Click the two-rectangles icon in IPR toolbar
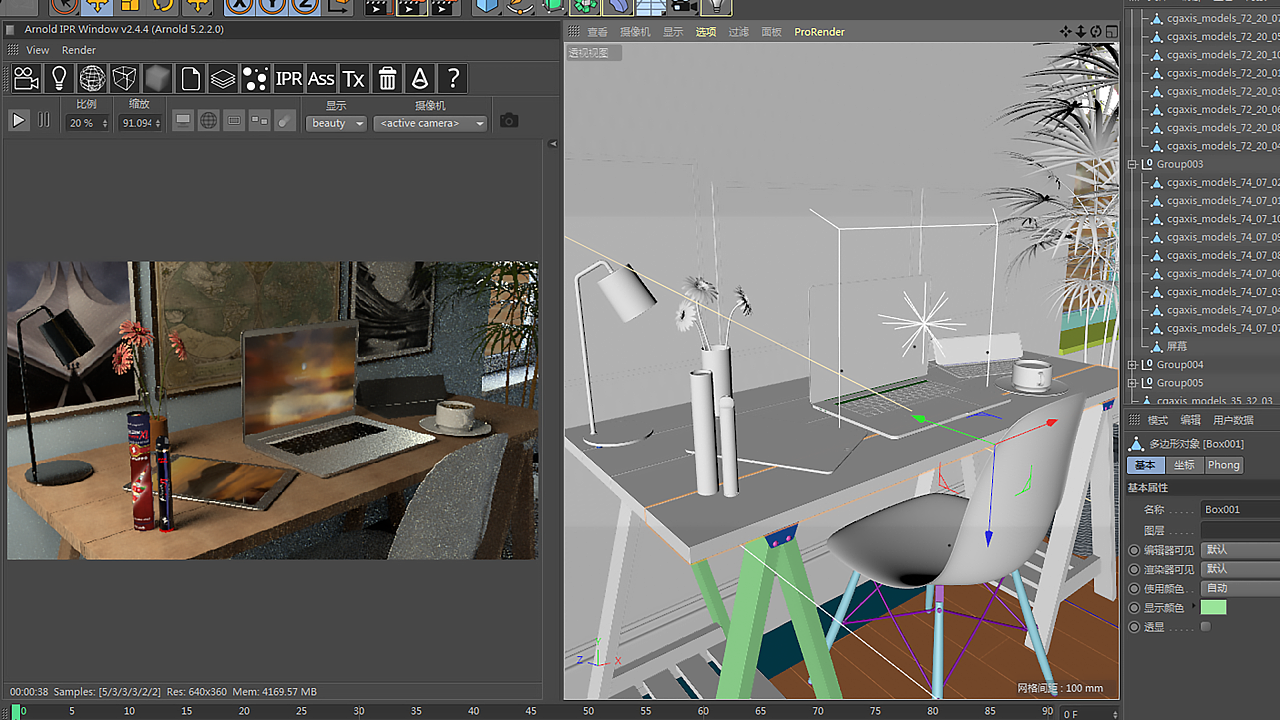Image resolution: width=1280 pixels, height=720 pixels. 259,121
